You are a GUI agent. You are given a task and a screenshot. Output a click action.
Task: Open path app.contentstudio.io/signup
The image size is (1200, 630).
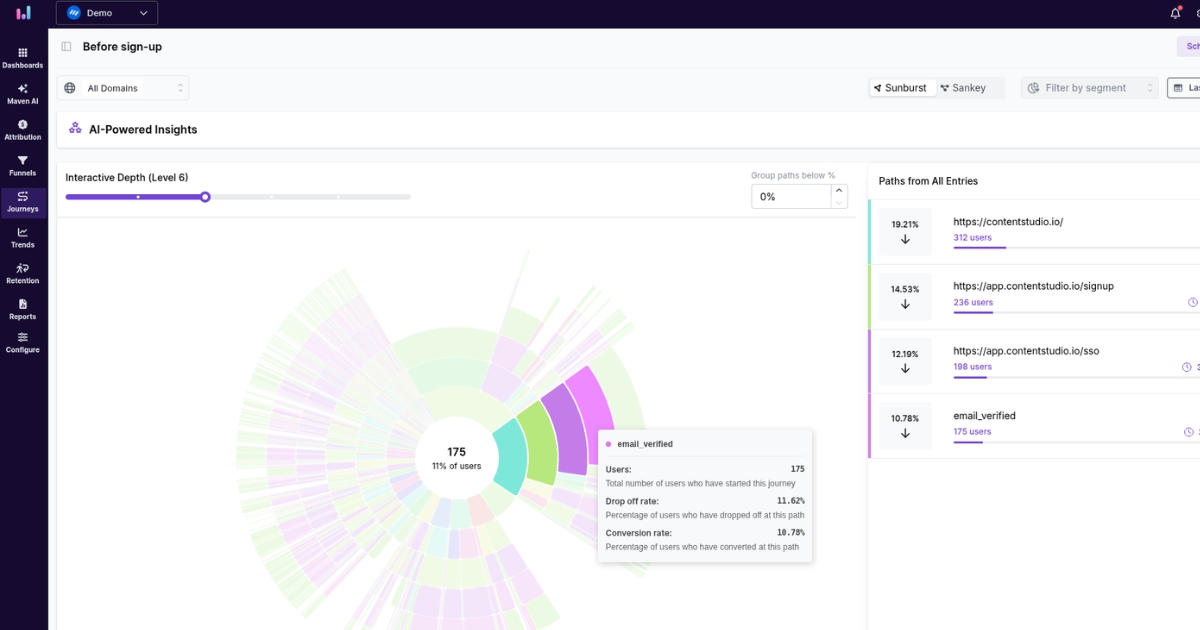[x=1033, y=286]
